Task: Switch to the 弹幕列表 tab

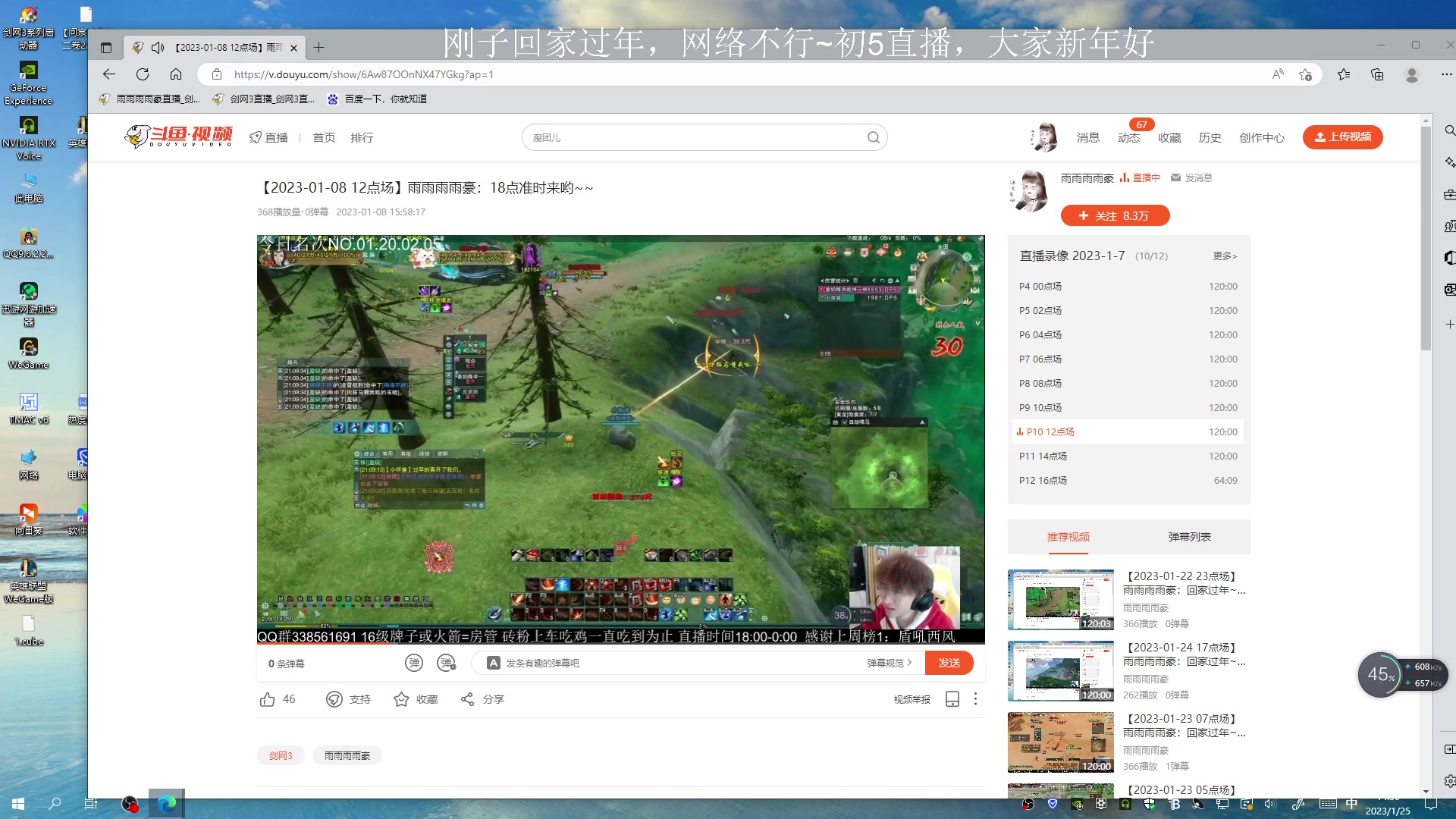Action: (1190, 537)
